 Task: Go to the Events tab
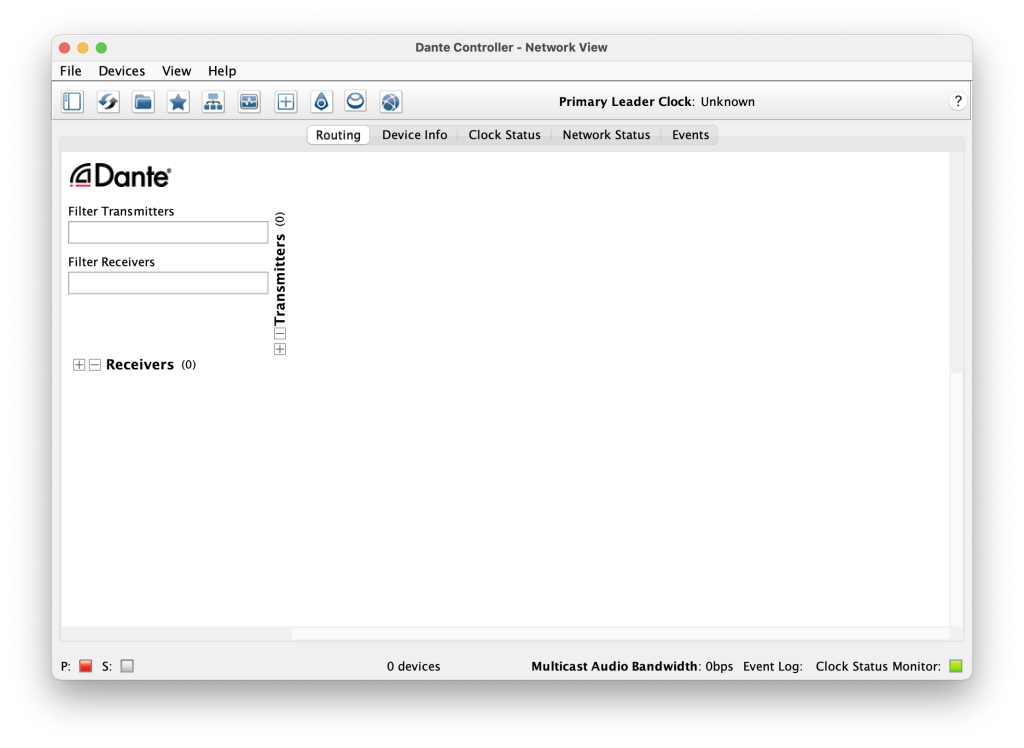pos(690,135)
